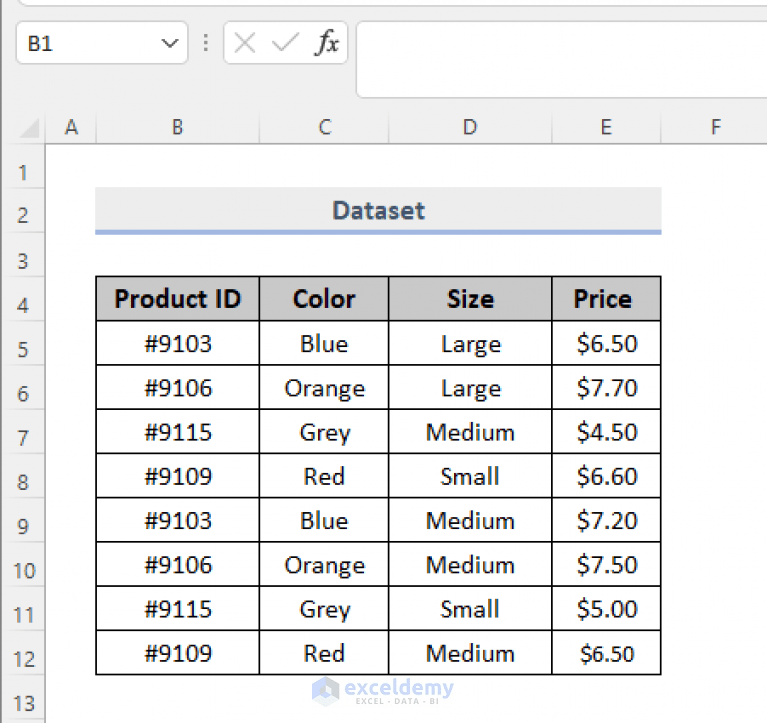Select price cell $6.50 in row 5
Image resolution: width=767 pixels, height=723 pixels.
click(x=606, y=343)
